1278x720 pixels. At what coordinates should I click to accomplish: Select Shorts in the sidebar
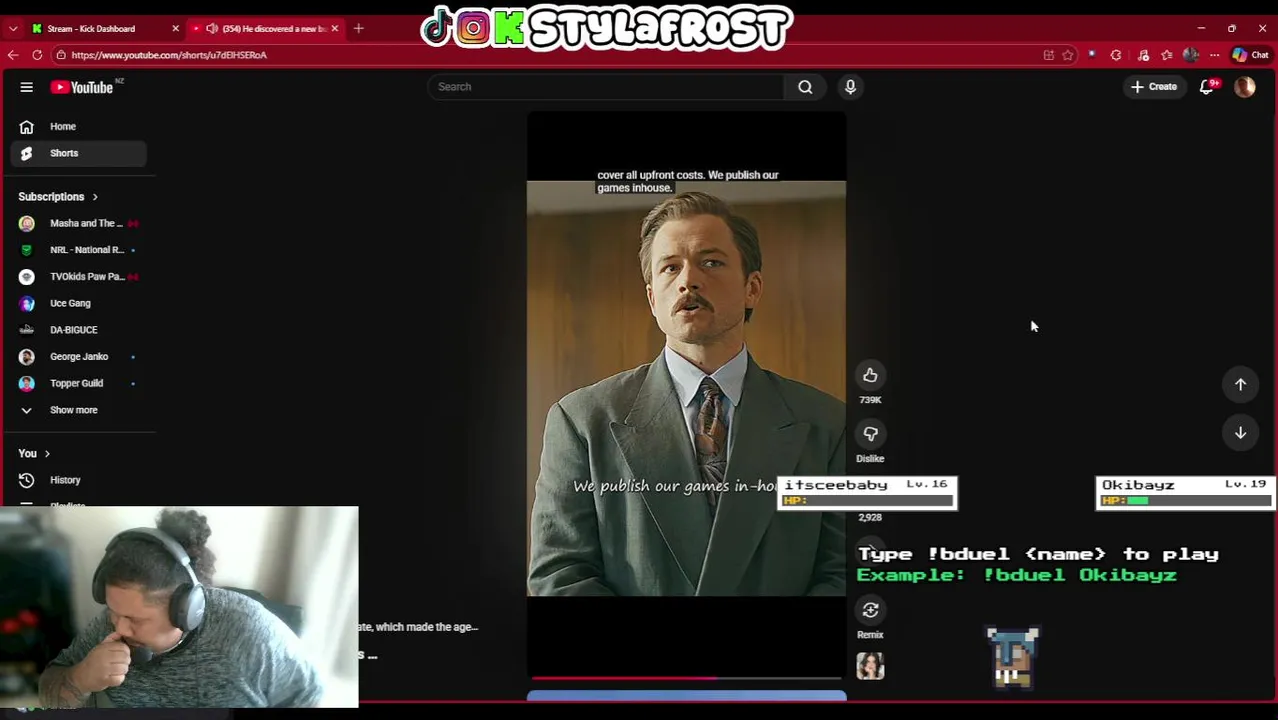coord(78,153)
